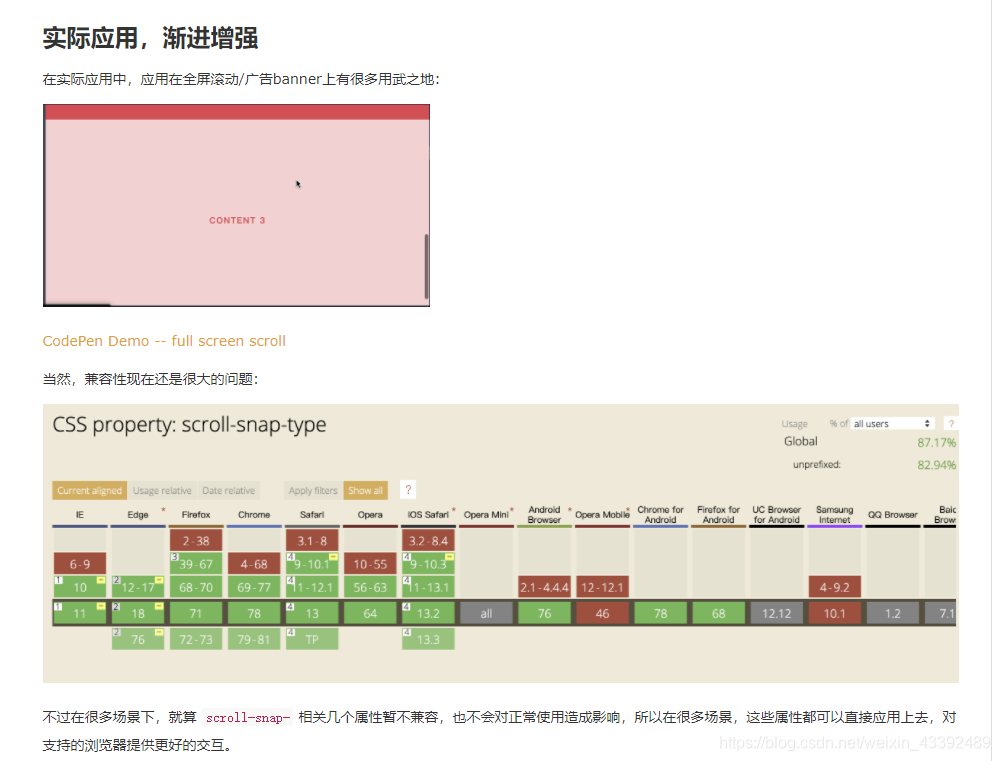Click the "?" help icon next to the usage dropdown

pyautogui.click(x=951, y=422)
